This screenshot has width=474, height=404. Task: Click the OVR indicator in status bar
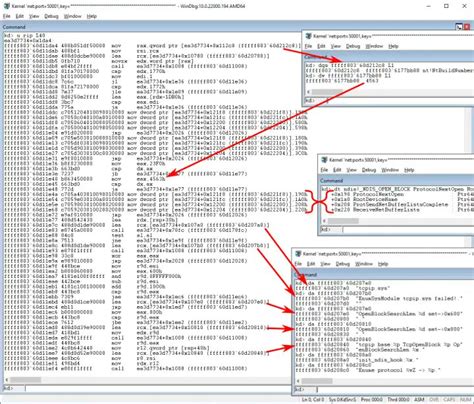click(x=434, y=399)
